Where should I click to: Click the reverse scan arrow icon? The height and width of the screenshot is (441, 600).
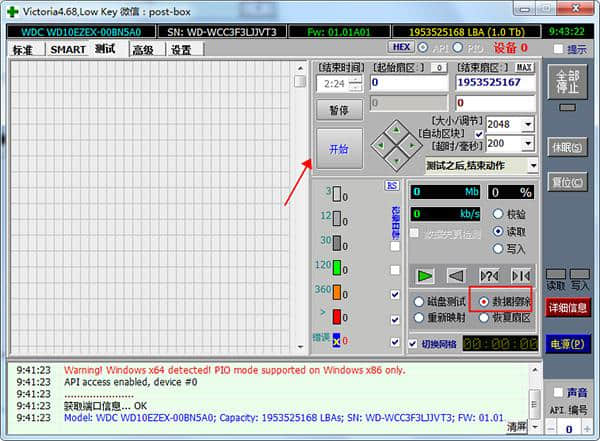(x=456, y=275)
